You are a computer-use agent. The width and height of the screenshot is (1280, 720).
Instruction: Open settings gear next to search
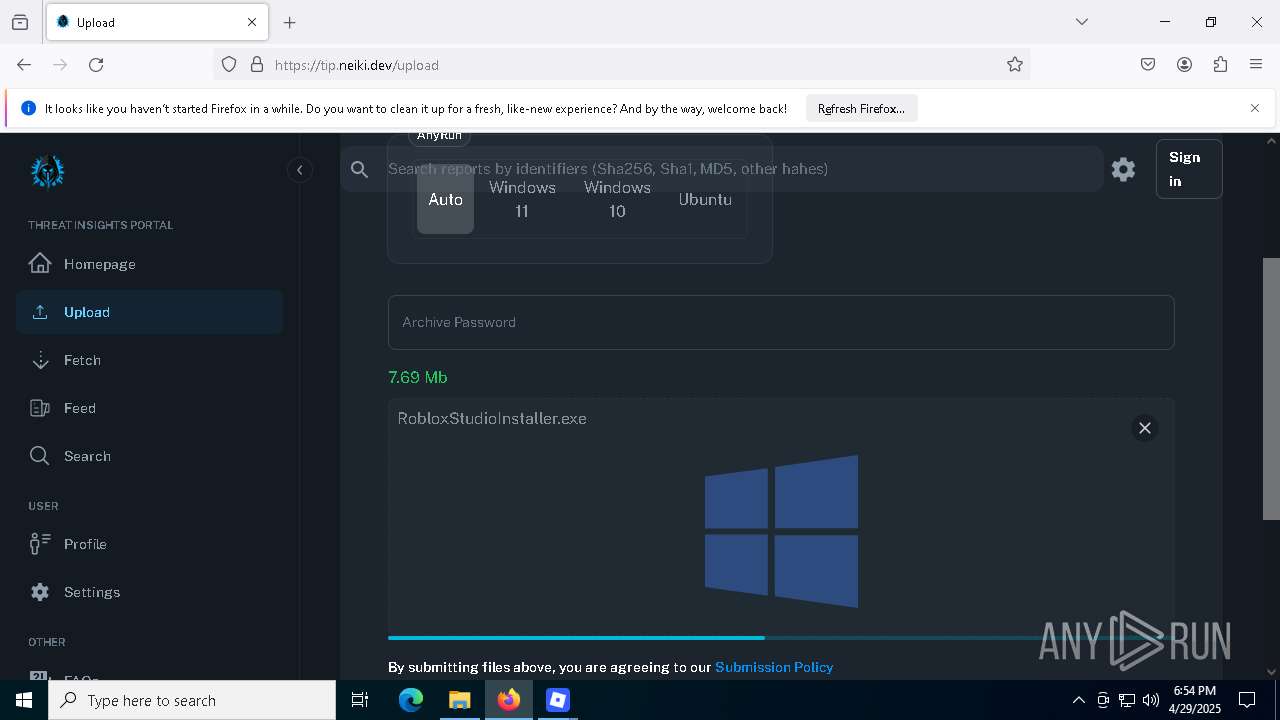pos(1123,169)
